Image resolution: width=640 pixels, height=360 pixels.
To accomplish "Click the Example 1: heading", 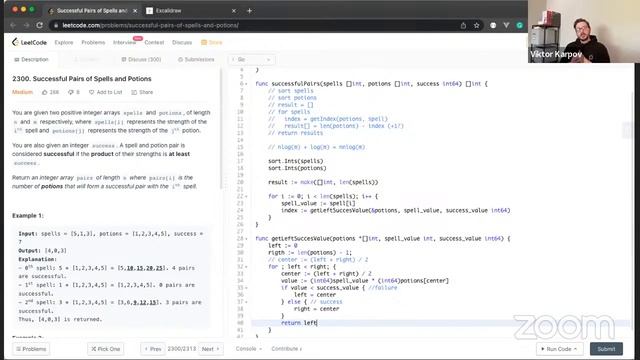I will (28, 216).
